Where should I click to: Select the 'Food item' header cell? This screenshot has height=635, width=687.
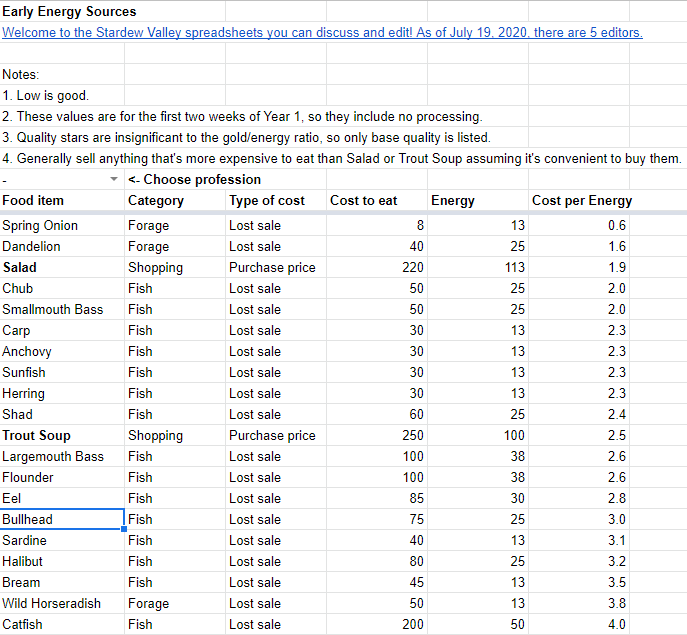(x=34, y=200)
